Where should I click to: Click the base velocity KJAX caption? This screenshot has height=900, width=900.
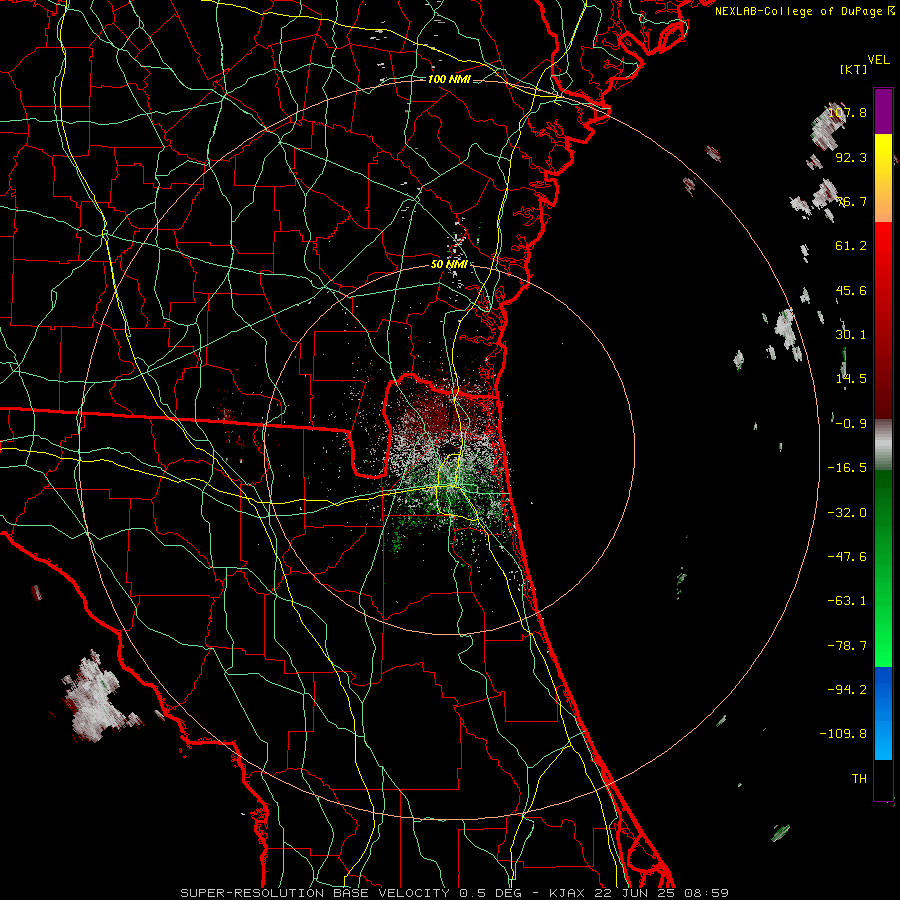pyautogui.click(x=455, y=893)
